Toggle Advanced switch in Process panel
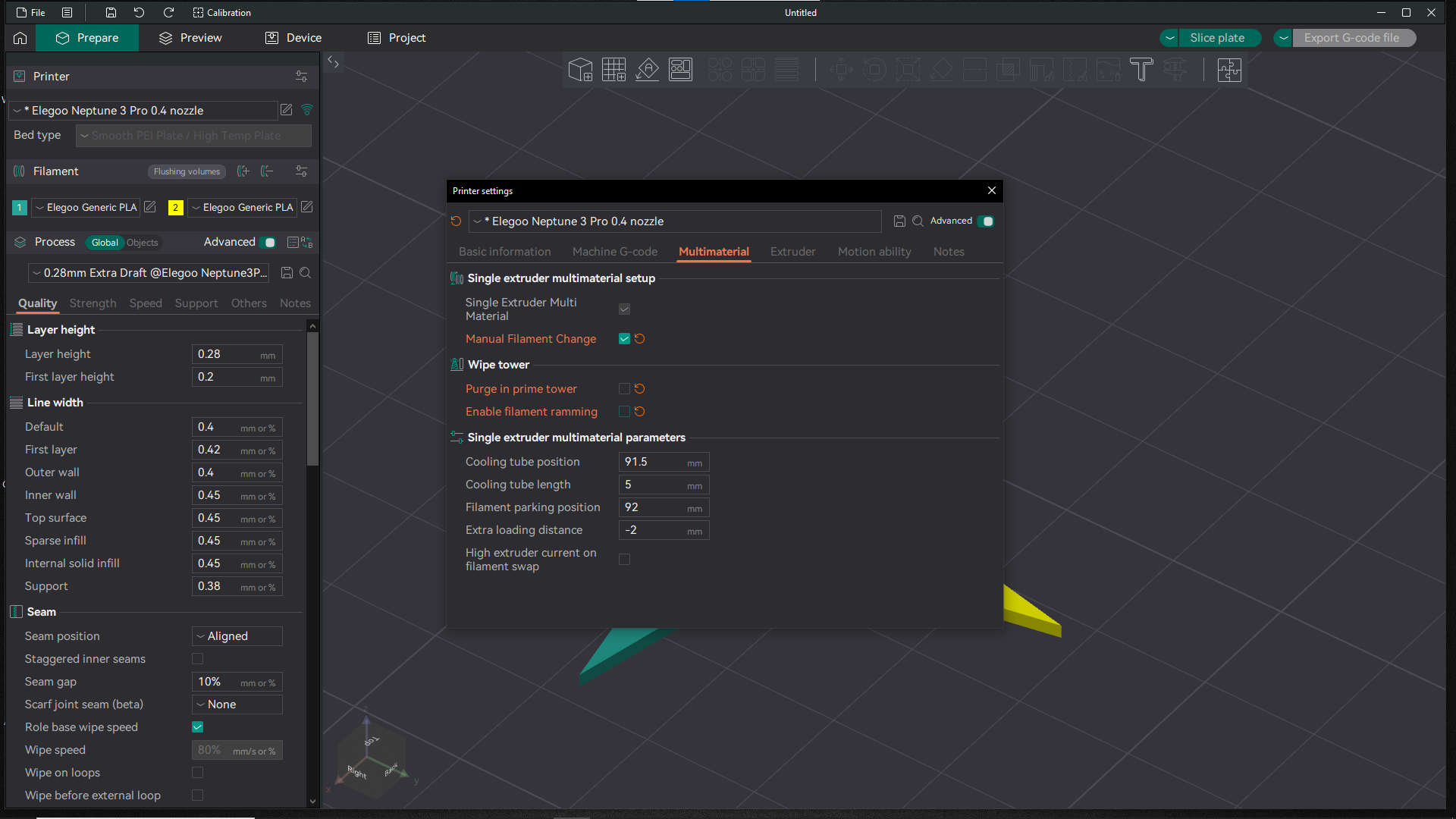Screen dimensions: 1456x819 tap(268, 243)
